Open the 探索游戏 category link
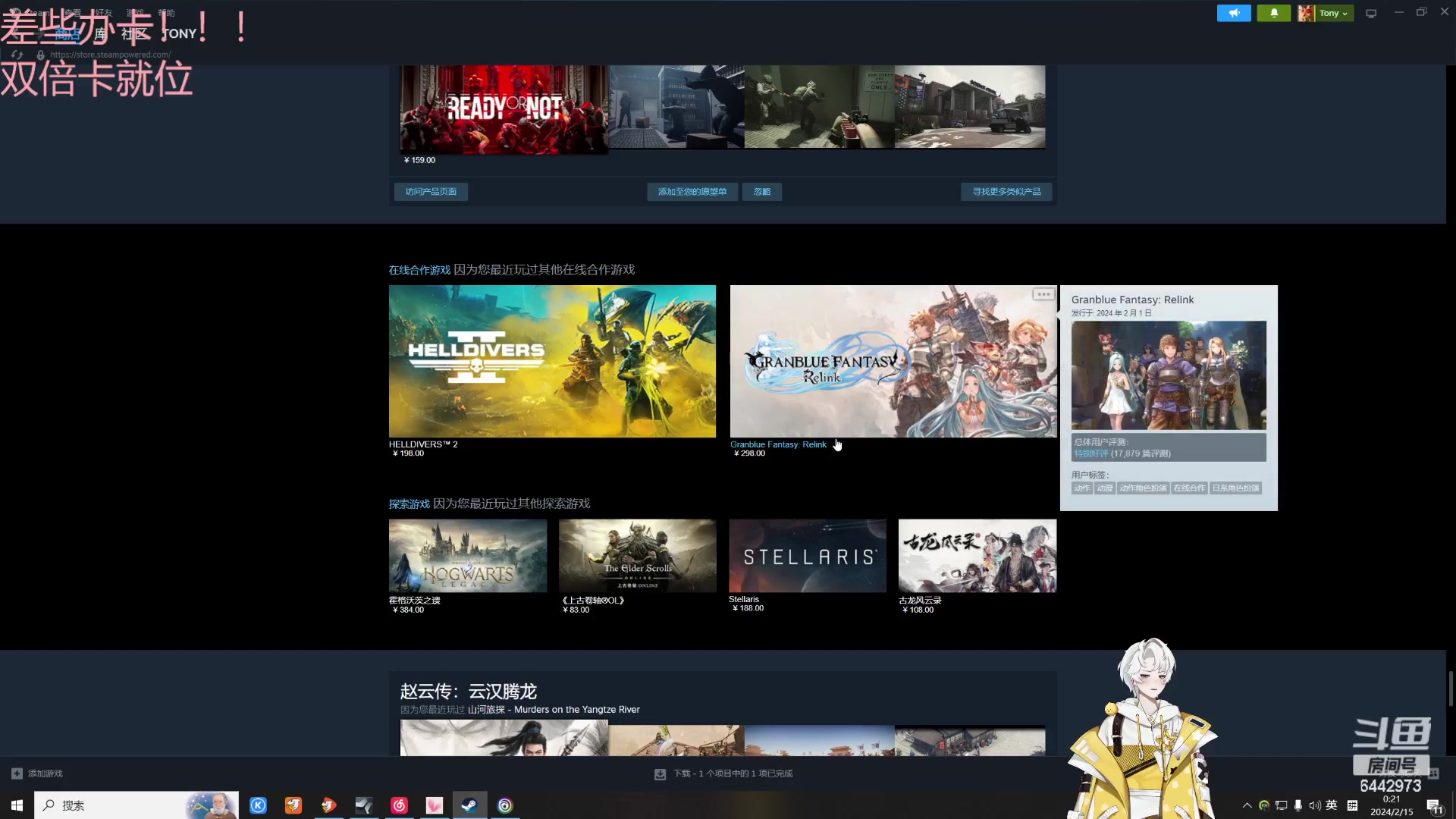The height and width of the screenshot is (819, 1456). tap(409, 504)
